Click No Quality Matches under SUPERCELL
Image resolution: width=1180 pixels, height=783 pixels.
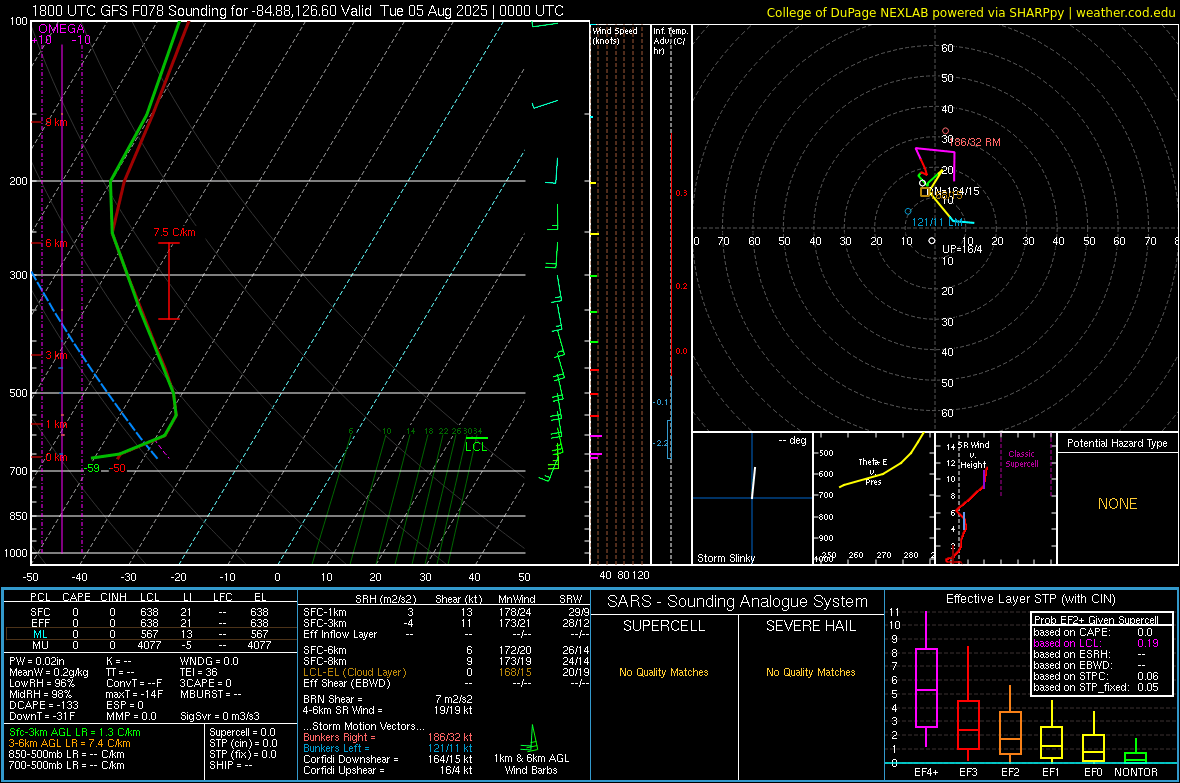pyautogui.click(x=664, y=672)
